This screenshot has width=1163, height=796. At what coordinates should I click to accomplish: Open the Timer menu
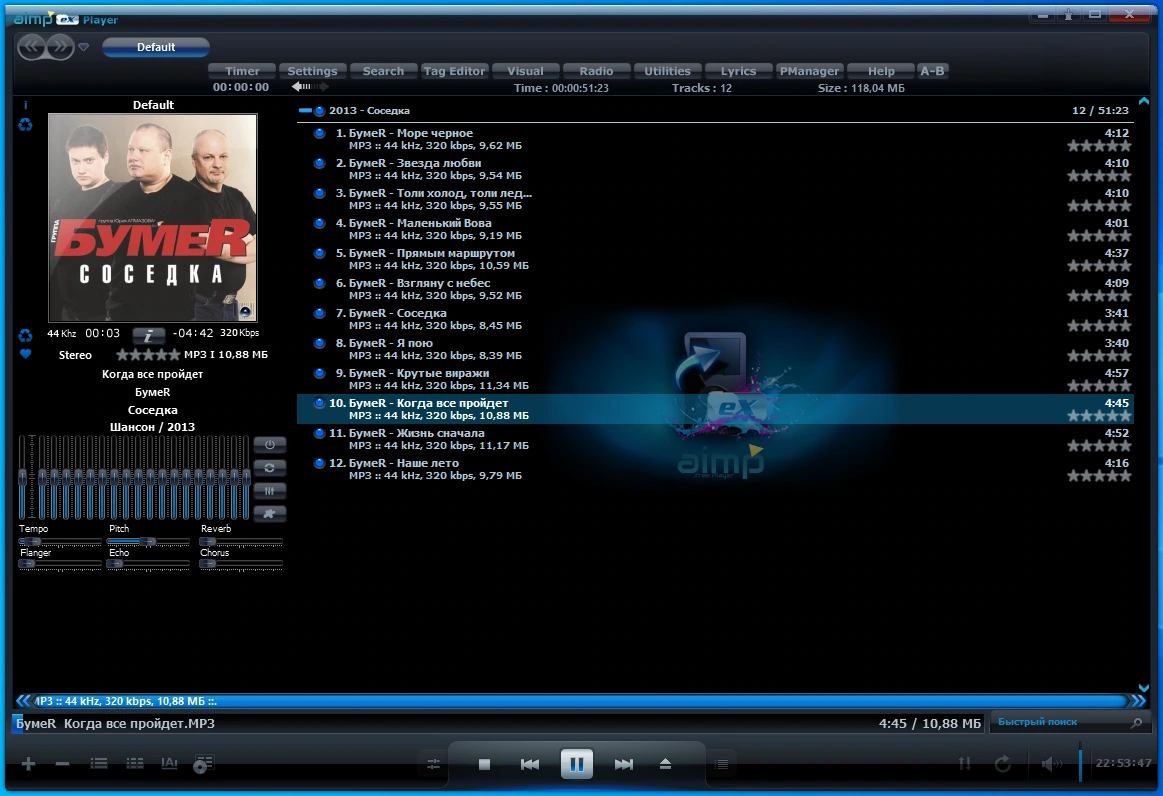[x=243, y=71]
